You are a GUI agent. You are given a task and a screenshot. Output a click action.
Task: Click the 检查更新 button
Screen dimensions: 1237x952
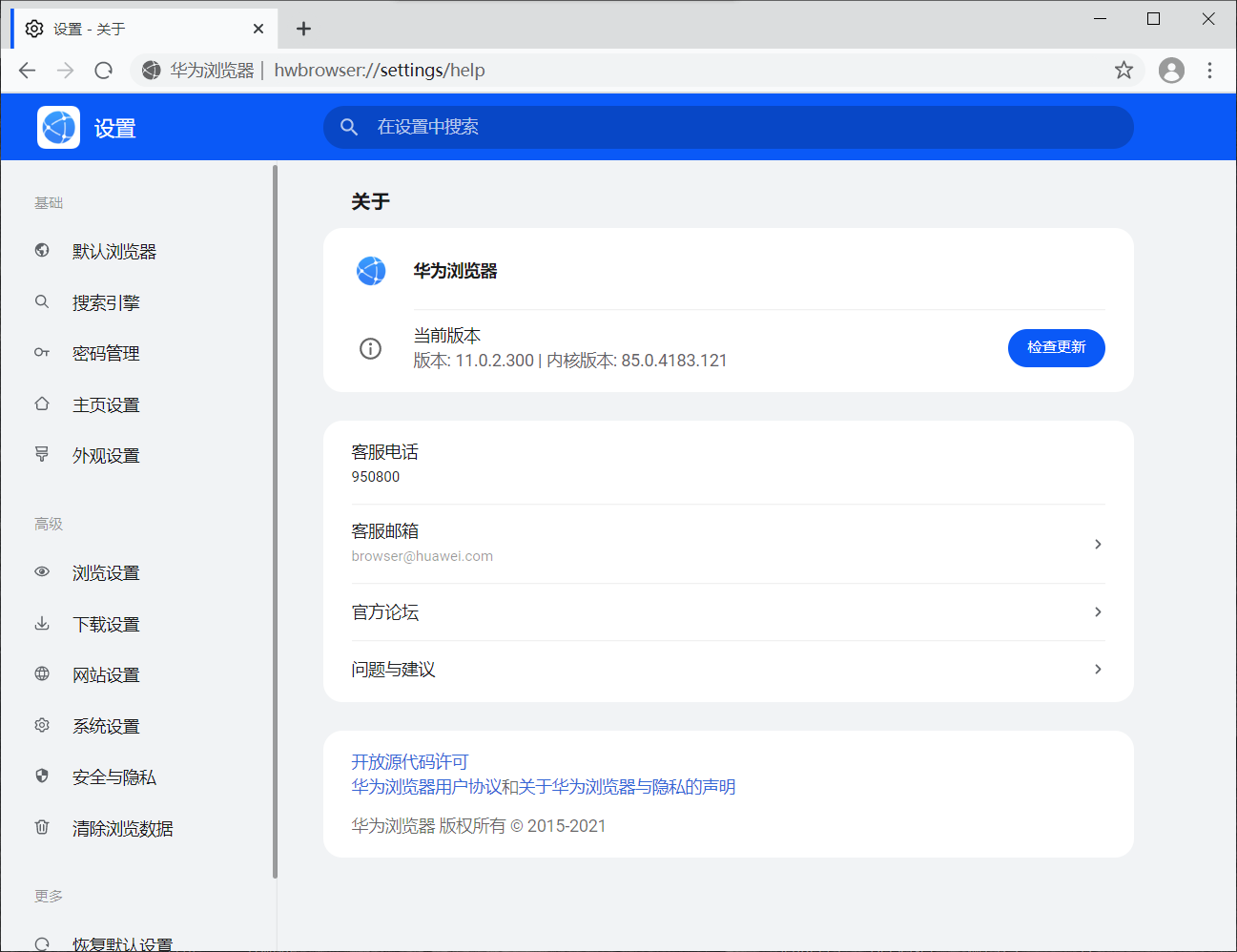tap(1056, 347)
